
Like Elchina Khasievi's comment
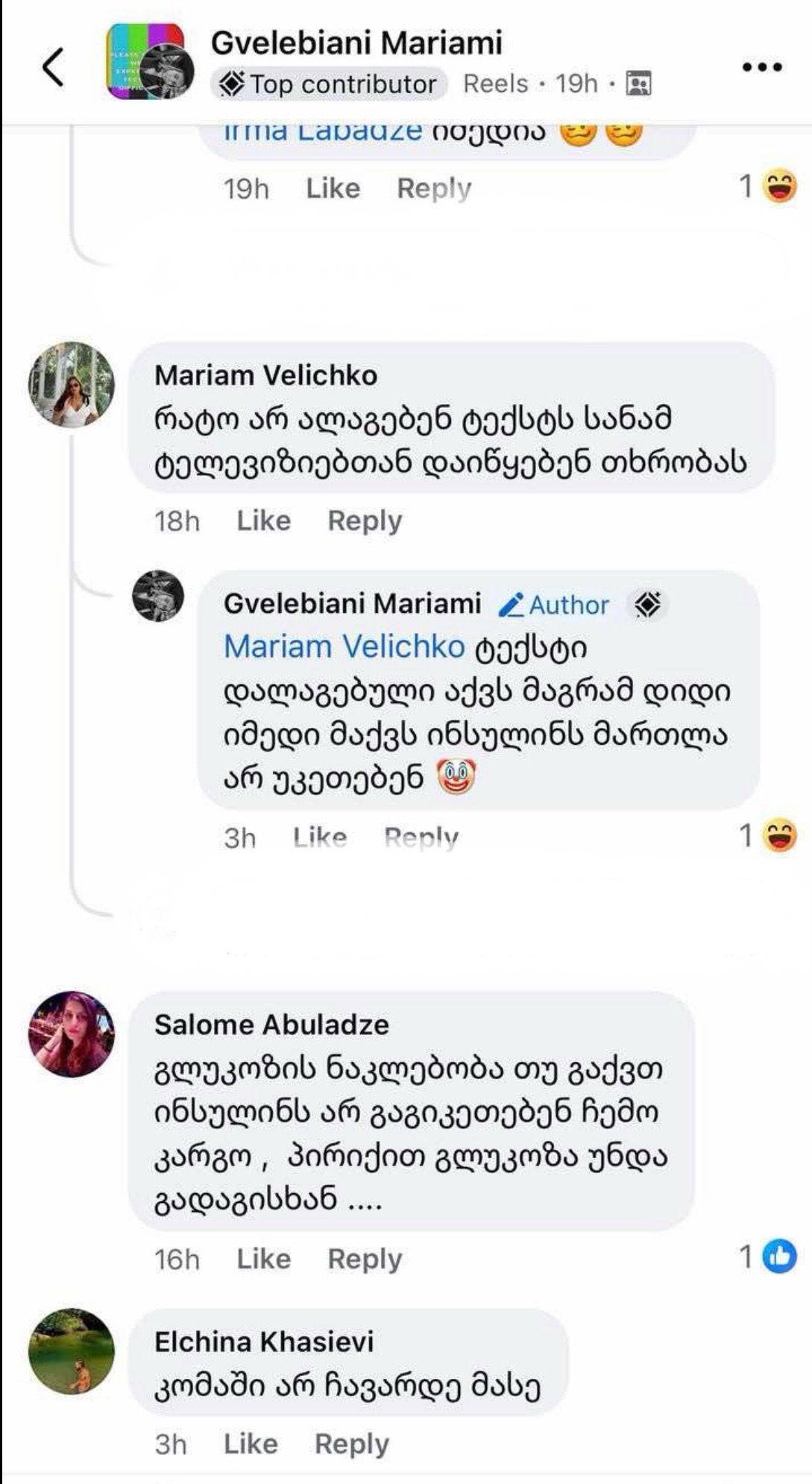point(251,1444)
